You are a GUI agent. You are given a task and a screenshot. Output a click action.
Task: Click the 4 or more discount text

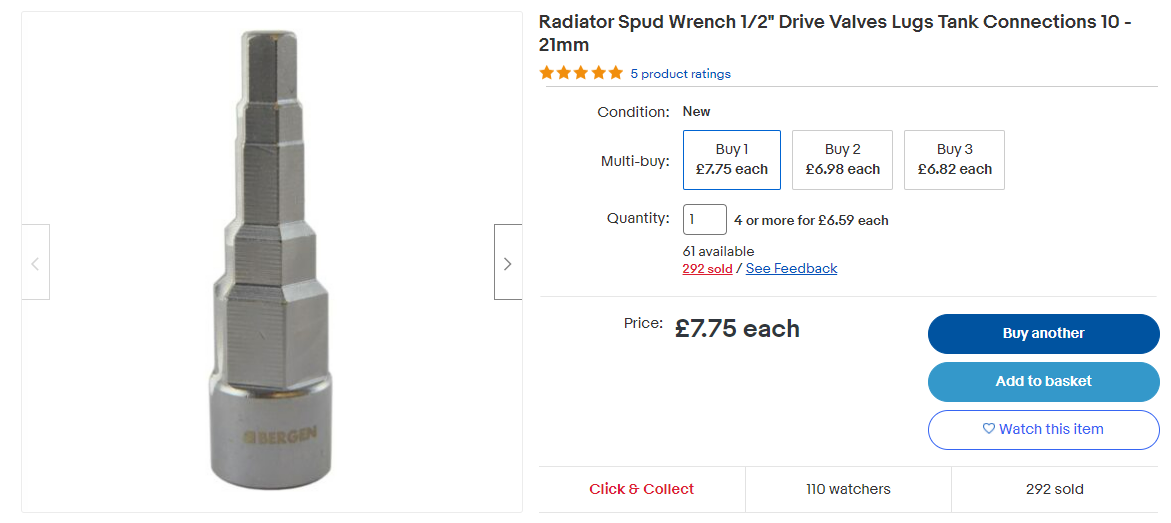pos(811,220)
